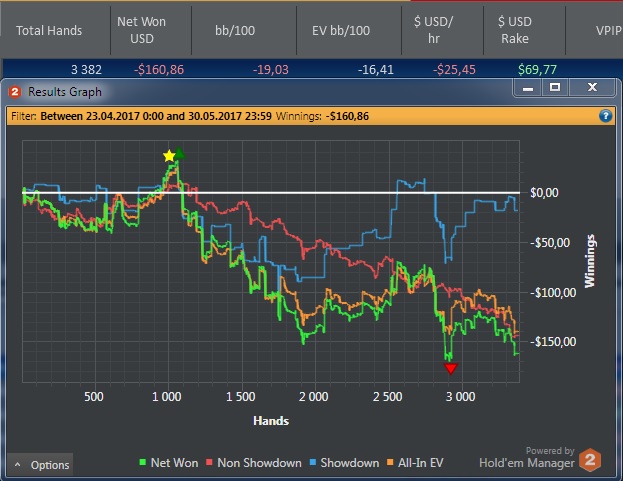Select the $69,77 rake cell
Screen dimensions: 623x481
(537, 70)
